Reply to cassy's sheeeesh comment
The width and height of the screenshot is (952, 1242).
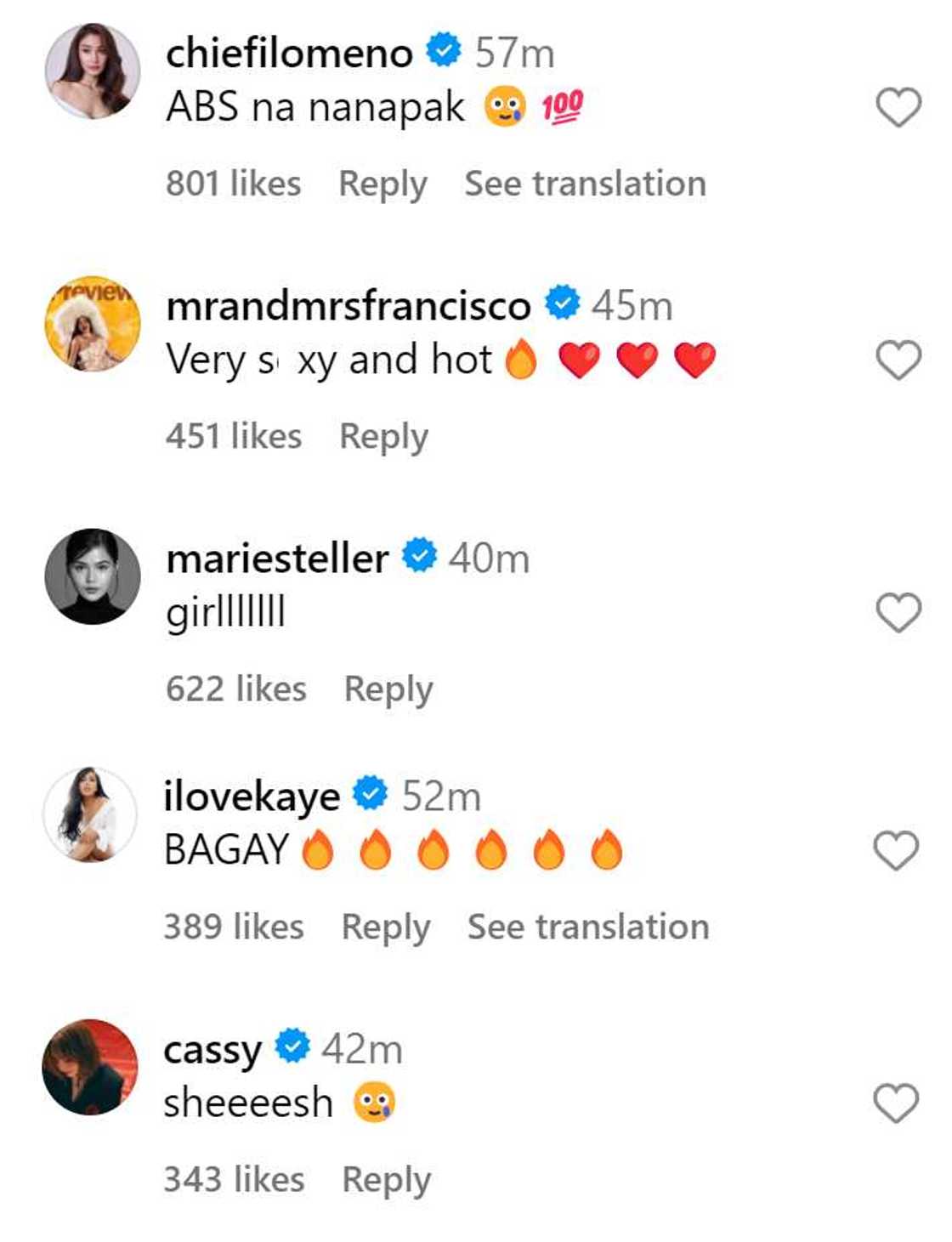click(386, 1180)
